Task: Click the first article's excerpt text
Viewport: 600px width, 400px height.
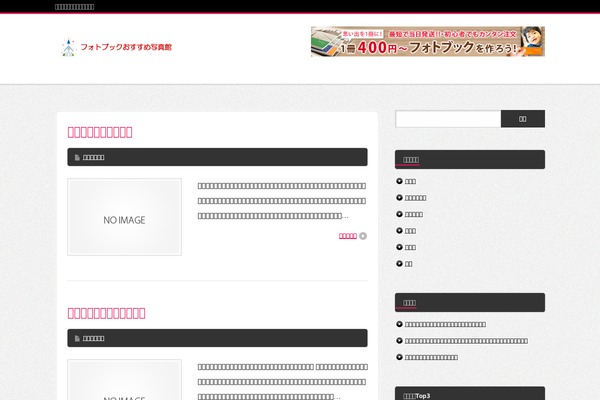Action: 282,201
